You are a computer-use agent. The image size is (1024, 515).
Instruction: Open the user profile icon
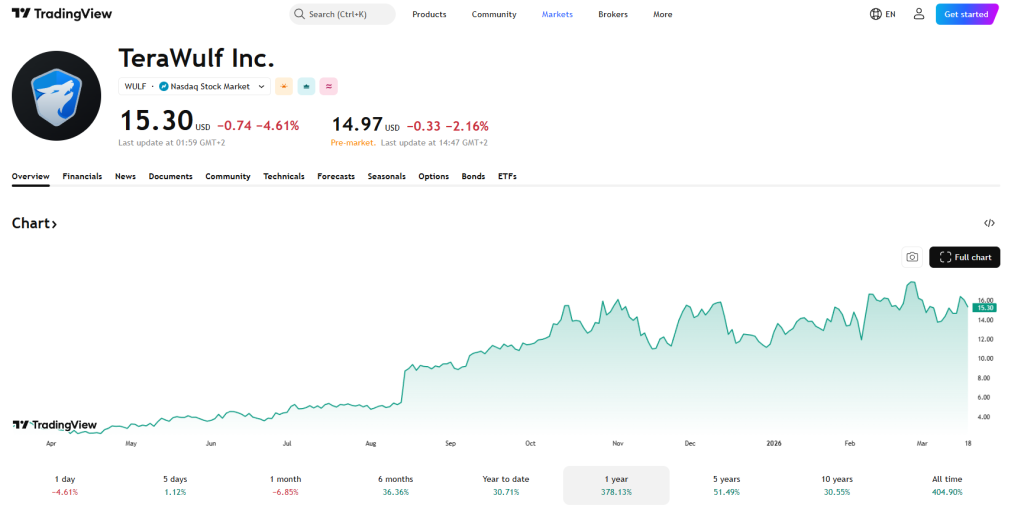pyautogui.click(x=918, y=14)
